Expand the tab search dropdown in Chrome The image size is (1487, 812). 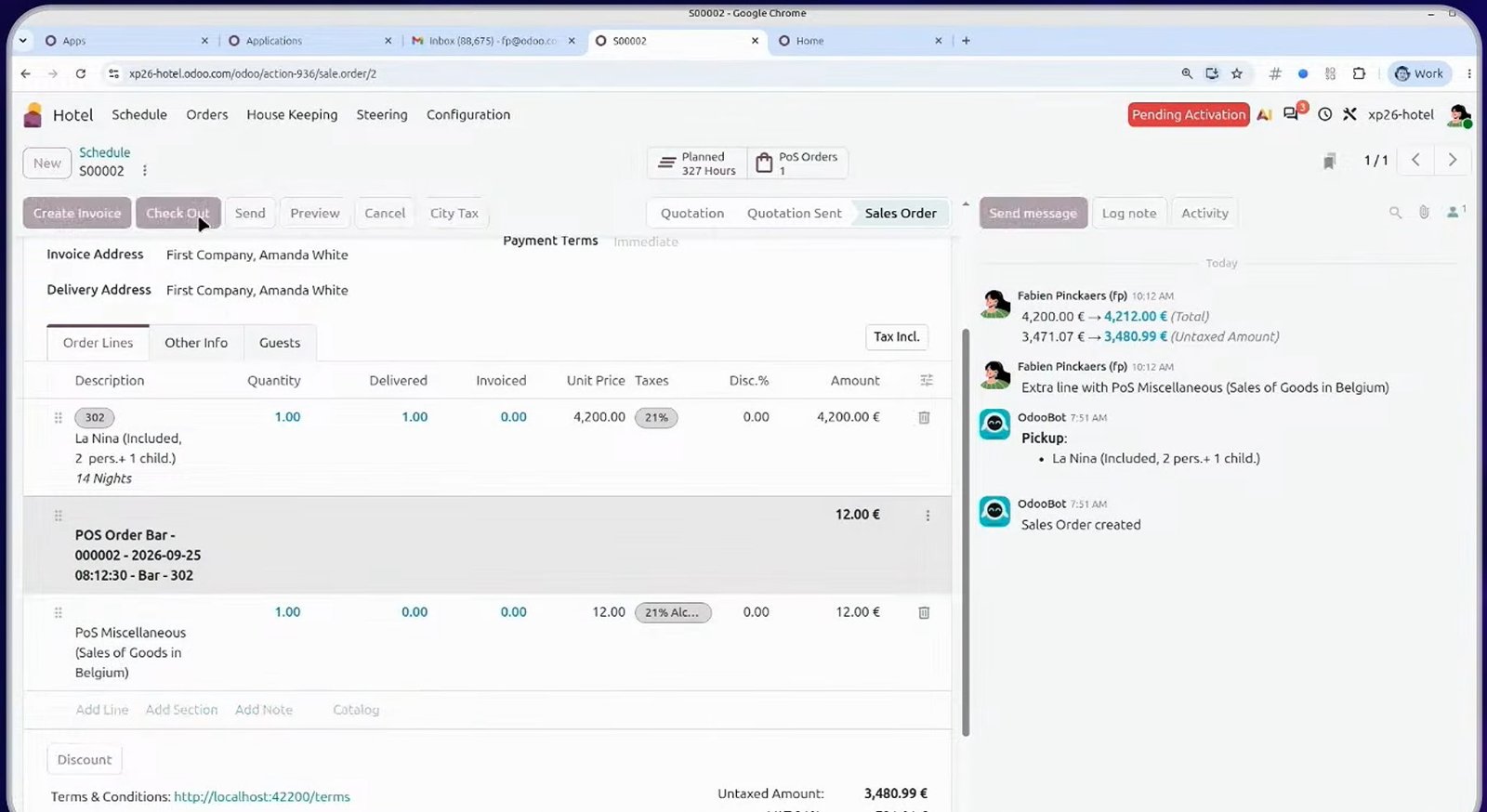pos(23,41)
